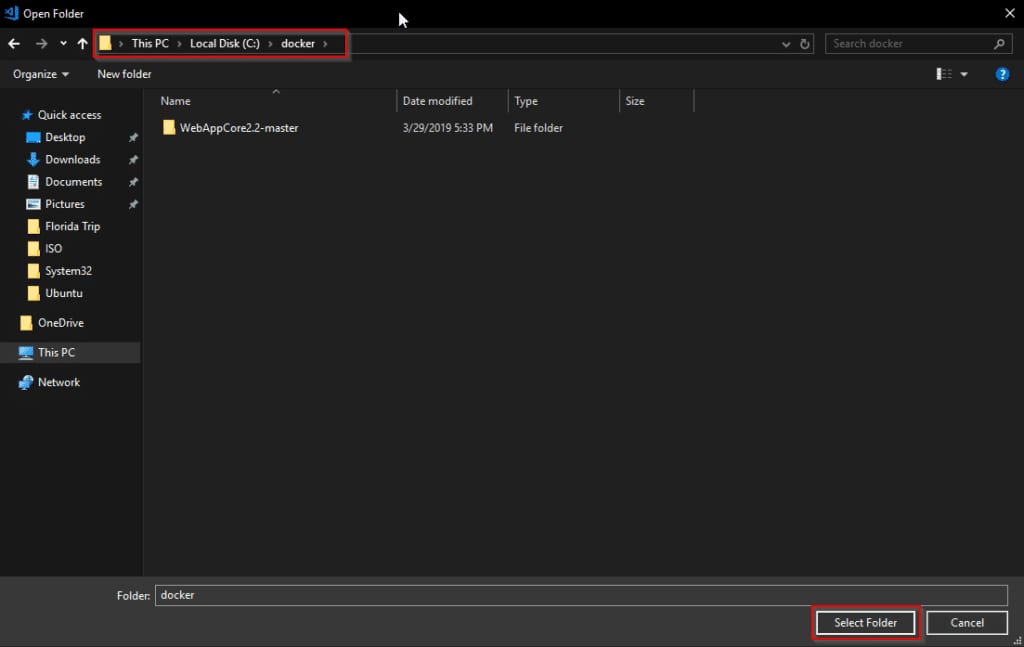This screenshot has height=647, width=1024.
Task: Sort by Size column header
Action: coord(635,101)
